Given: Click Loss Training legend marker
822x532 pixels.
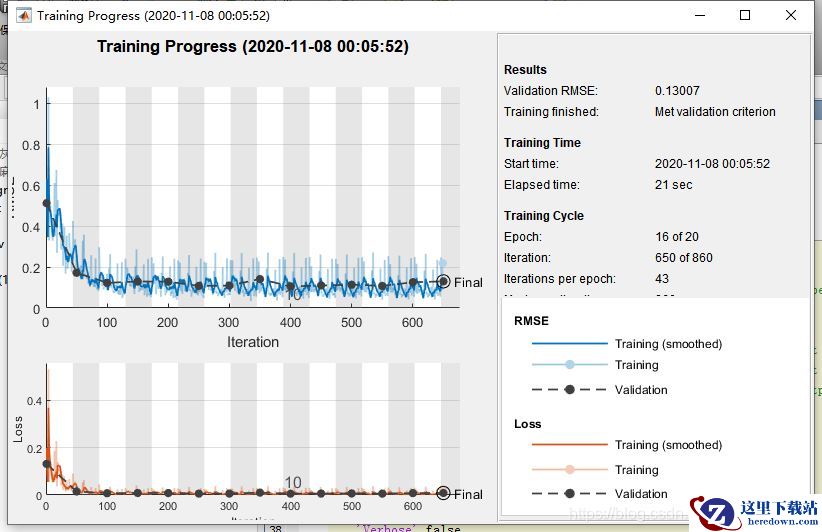Looking at the screenshot, I should coord(570,470).
